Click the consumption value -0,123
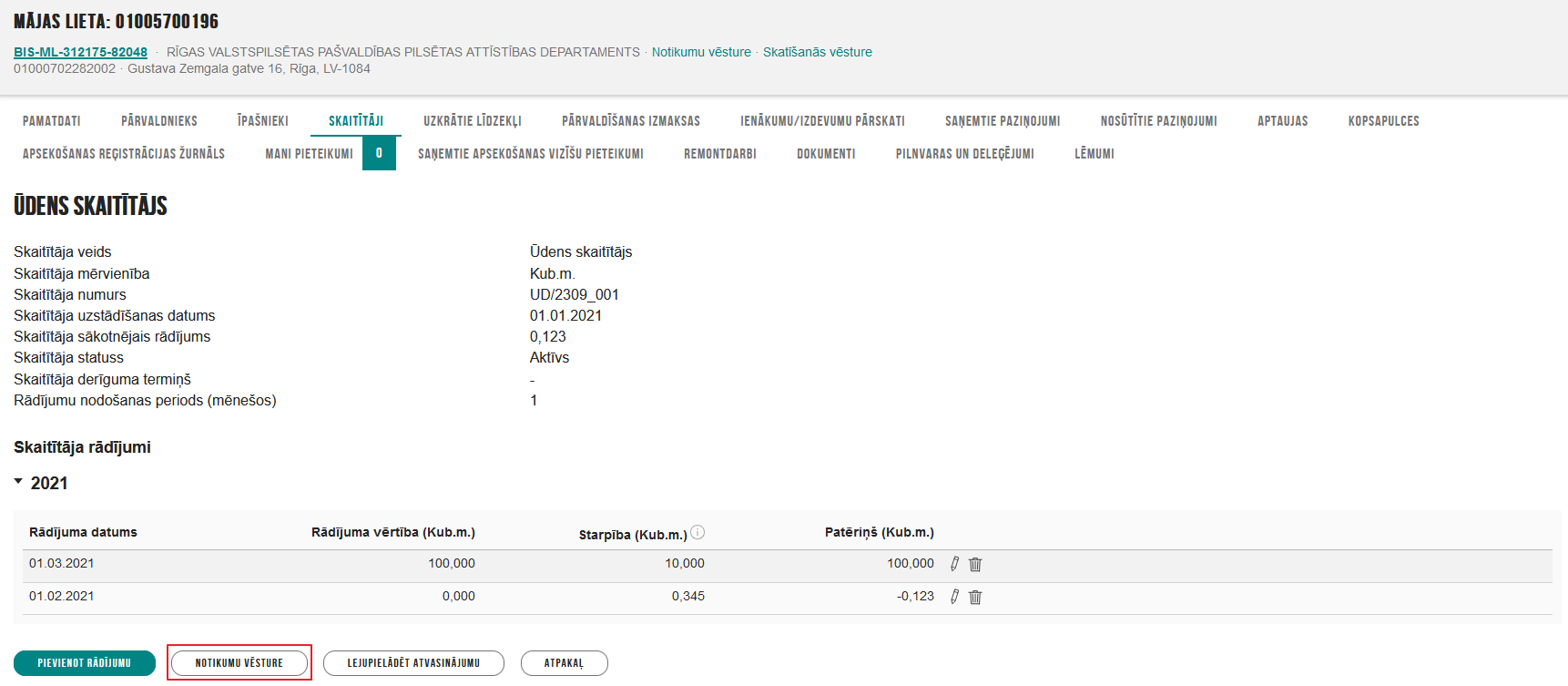The image size is (1568, 686). coord(915,596)
